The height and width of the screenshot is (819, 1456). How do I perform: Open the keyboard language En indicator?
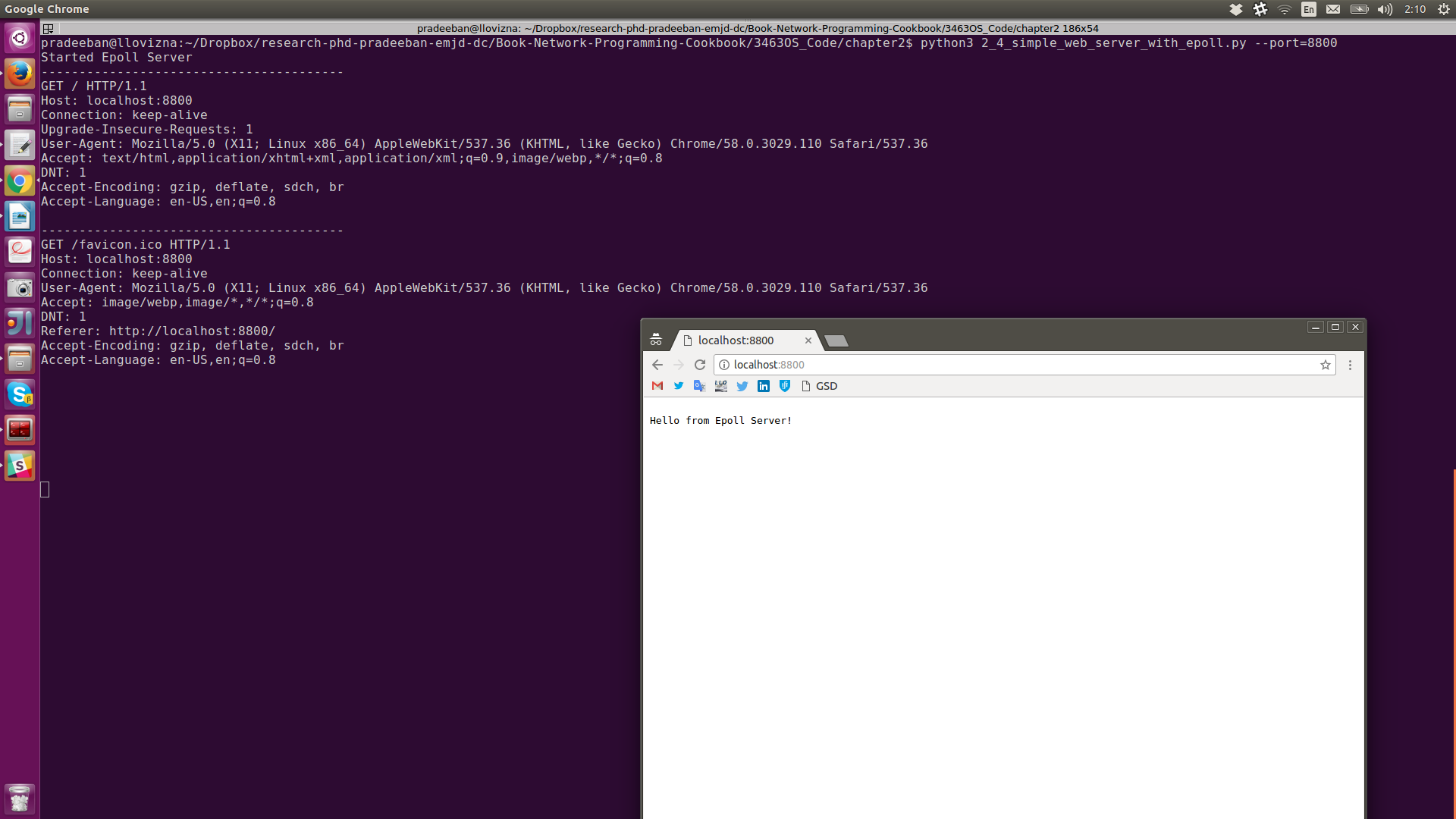(1309, 9)
